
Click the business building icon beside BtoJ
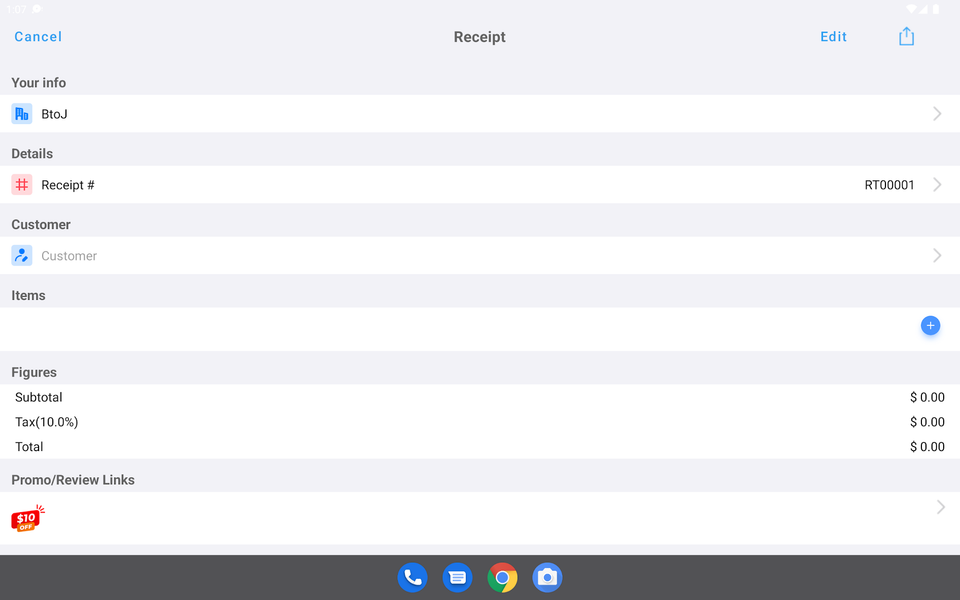pos(21,114)
